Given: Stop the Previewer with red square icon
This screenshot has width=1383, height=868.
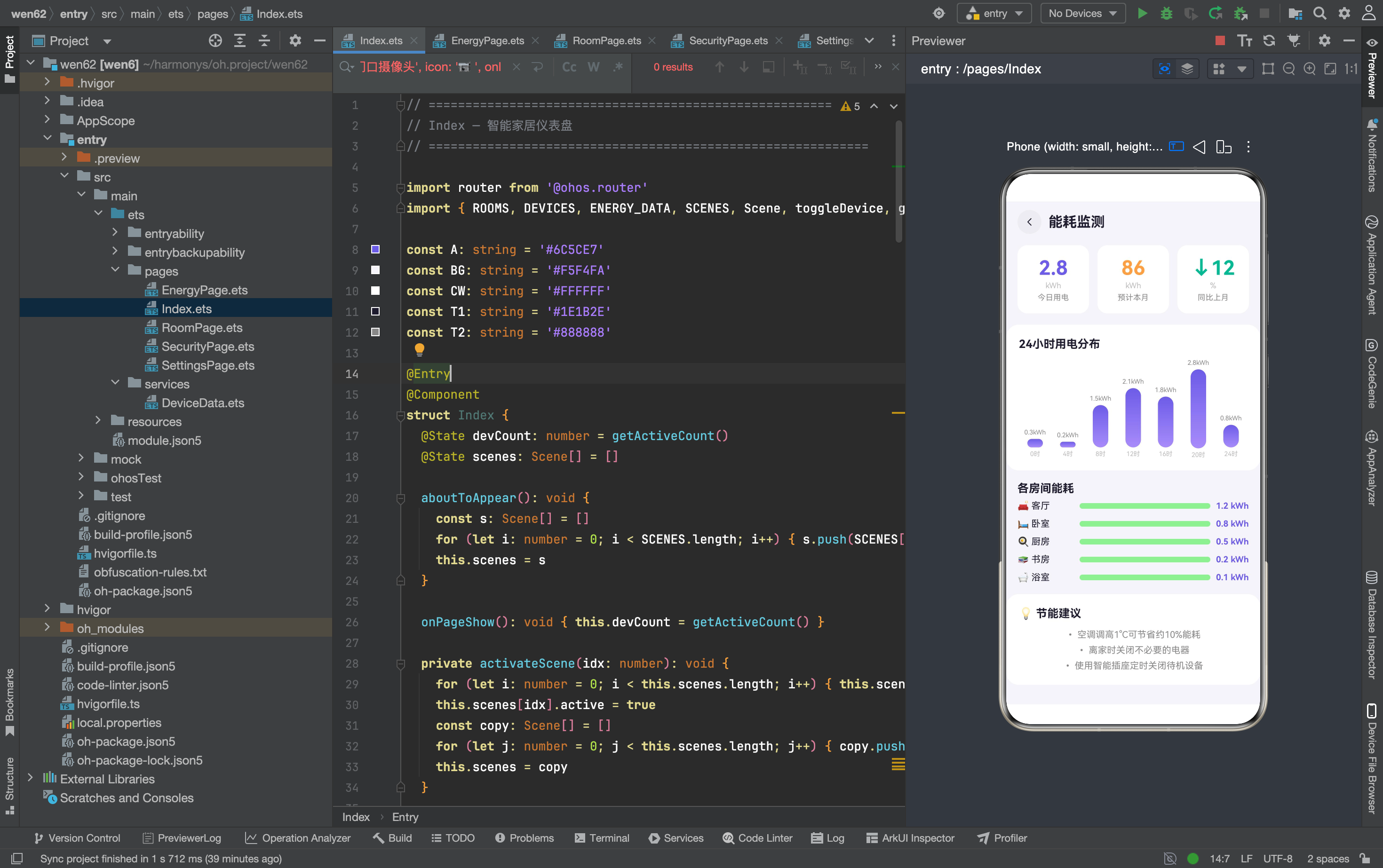Looking at the screenshot, I should pyautogui.click(x=1220, y=40).
